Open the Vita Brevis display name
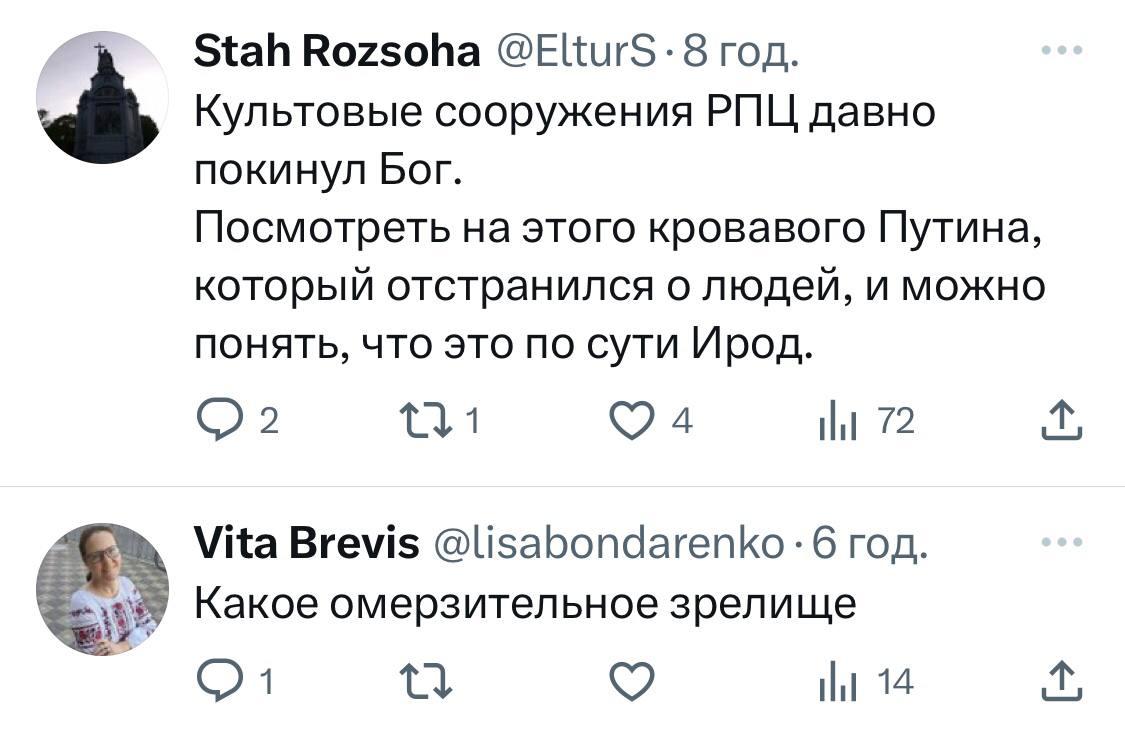 (x=307, y=543)
